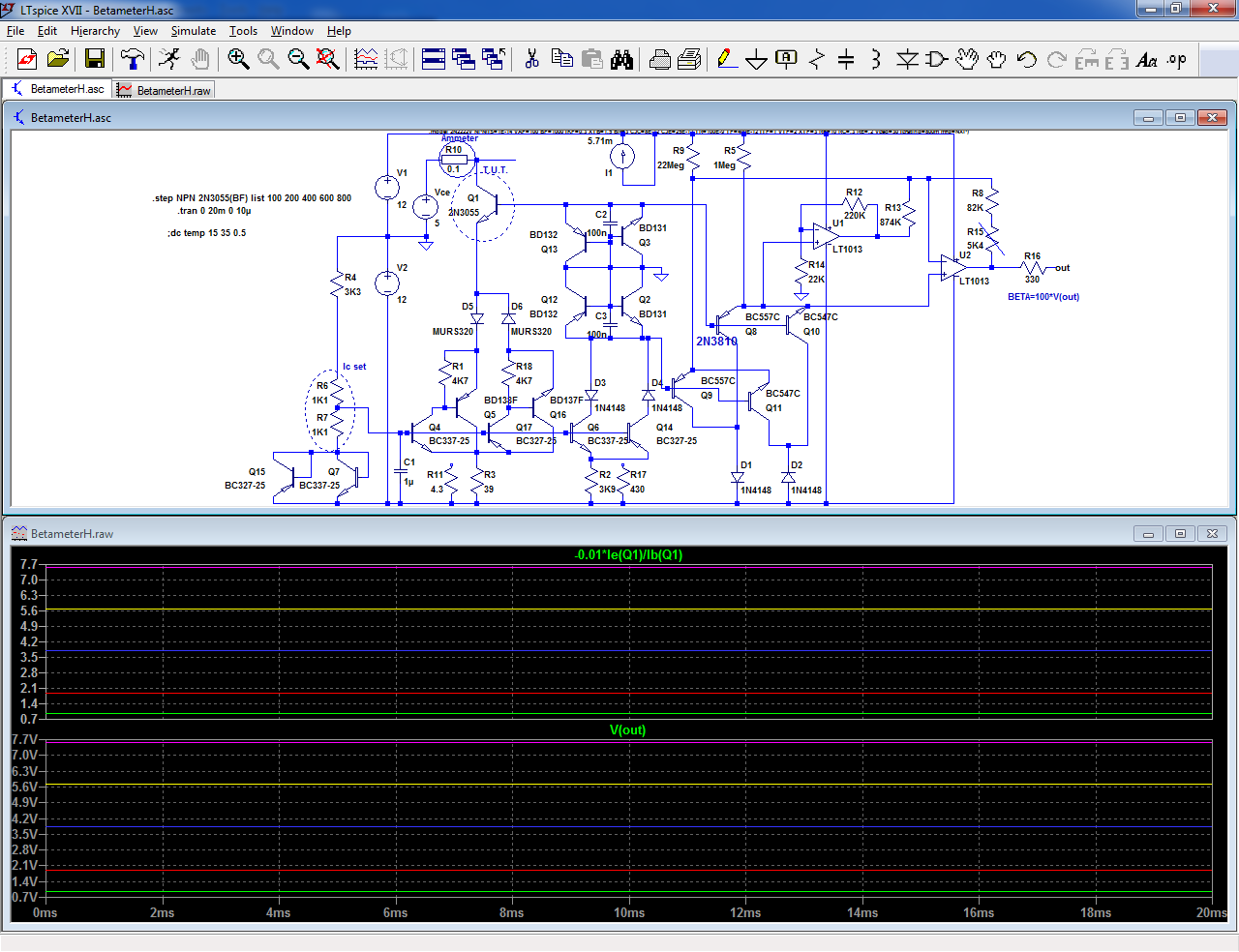This screenshot has height=952, width=1239.
Task: Open the Simulate menu
Action: [x=194, y=31]
